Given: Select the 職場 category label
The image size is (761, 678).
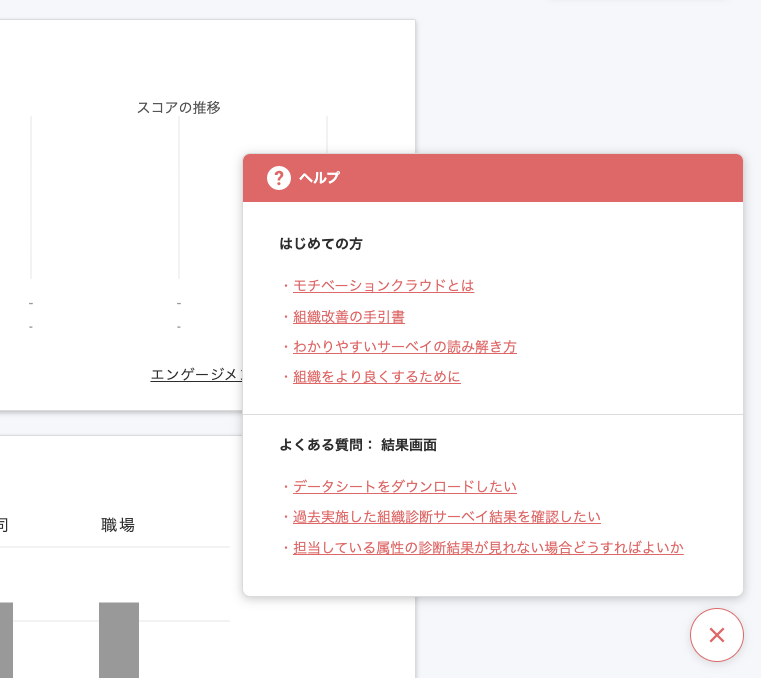Looking at the screenshot, I should click(x=118, y=524).
